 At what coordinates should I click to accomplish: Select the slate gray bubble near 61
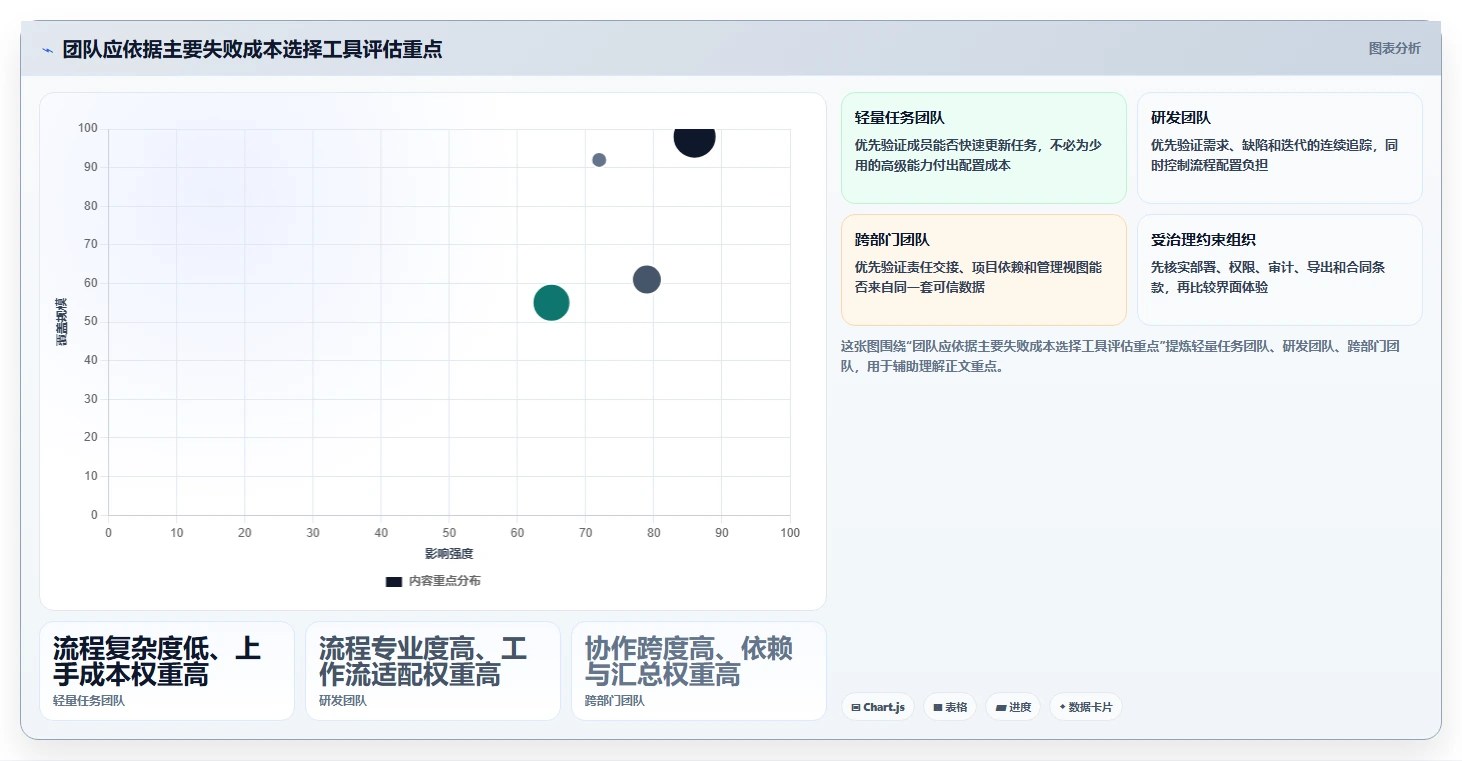pyautogui.click(x=647, y=280)
